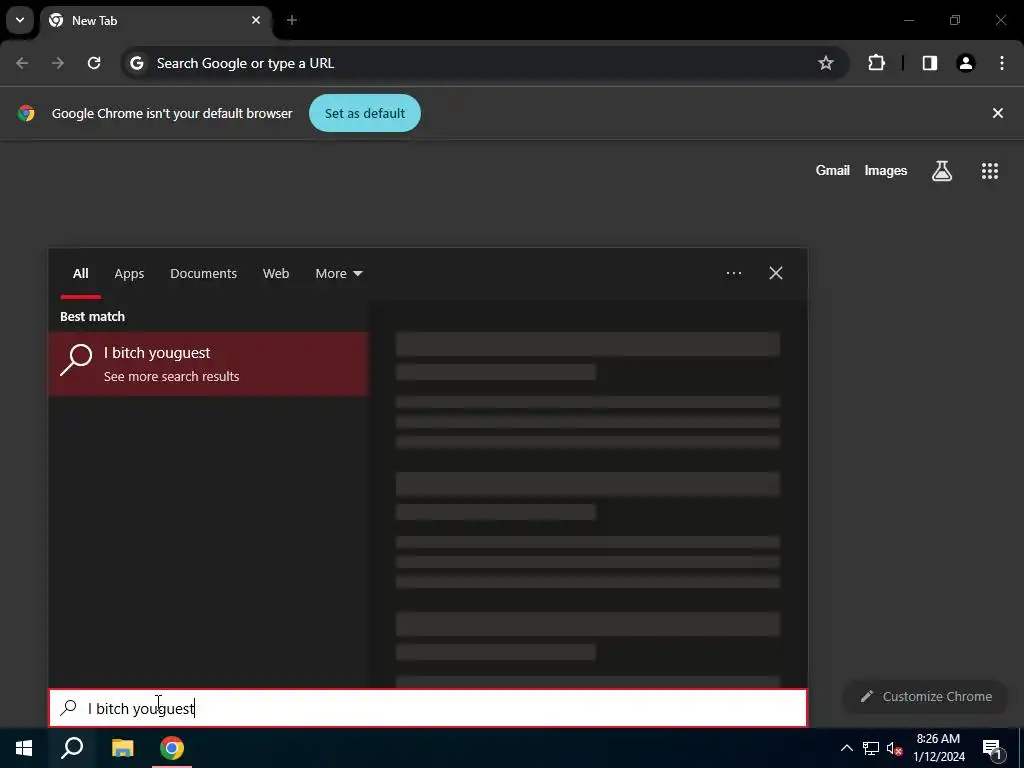Expand the More filter dropdown

tap(339, 274)
